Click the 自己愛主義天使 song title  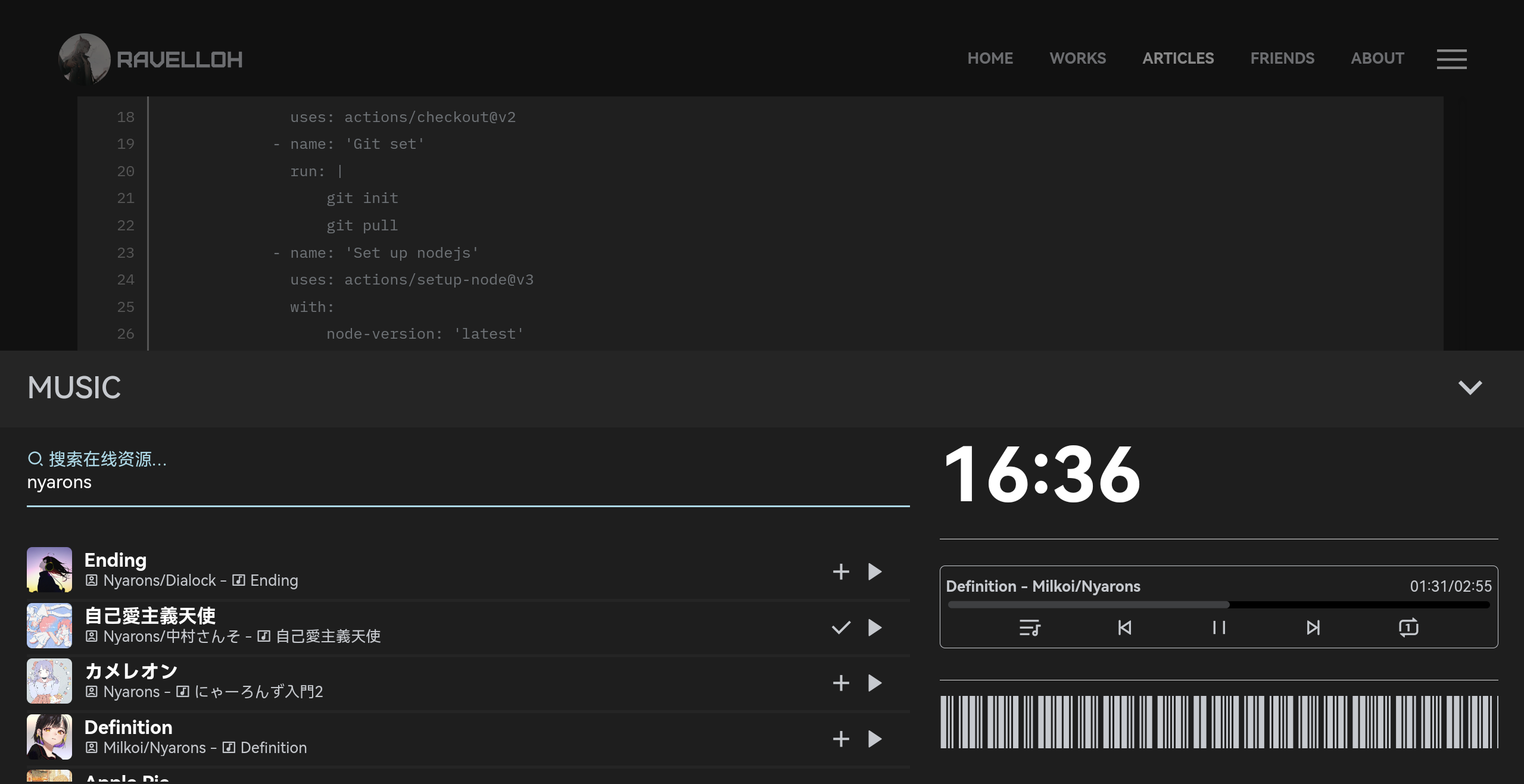point(150,616)
